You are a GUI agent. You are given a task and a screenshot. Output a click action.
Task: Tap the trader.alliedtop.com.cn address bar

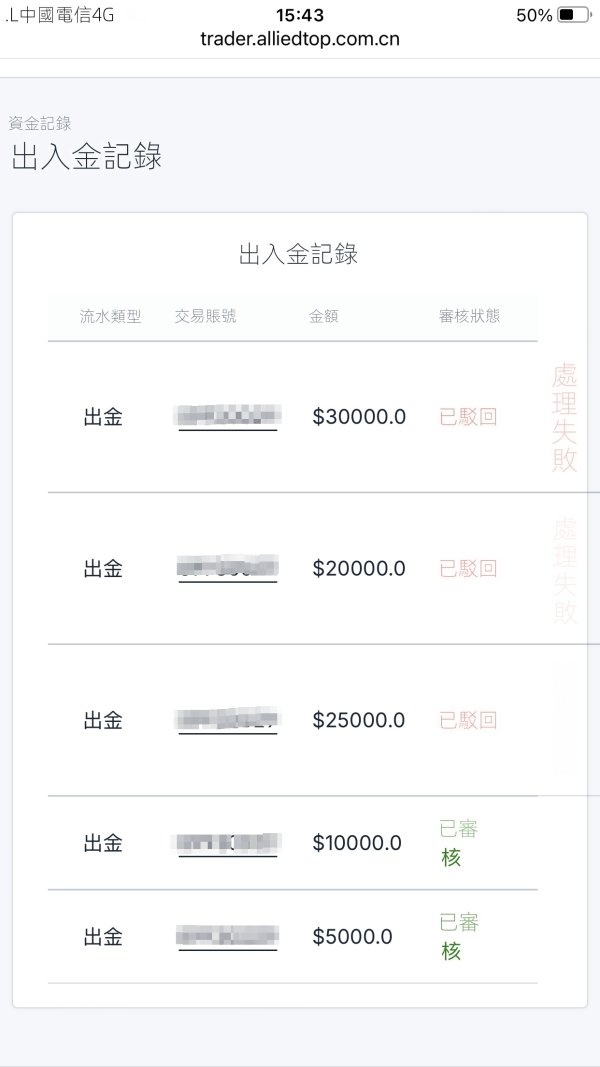300,40
